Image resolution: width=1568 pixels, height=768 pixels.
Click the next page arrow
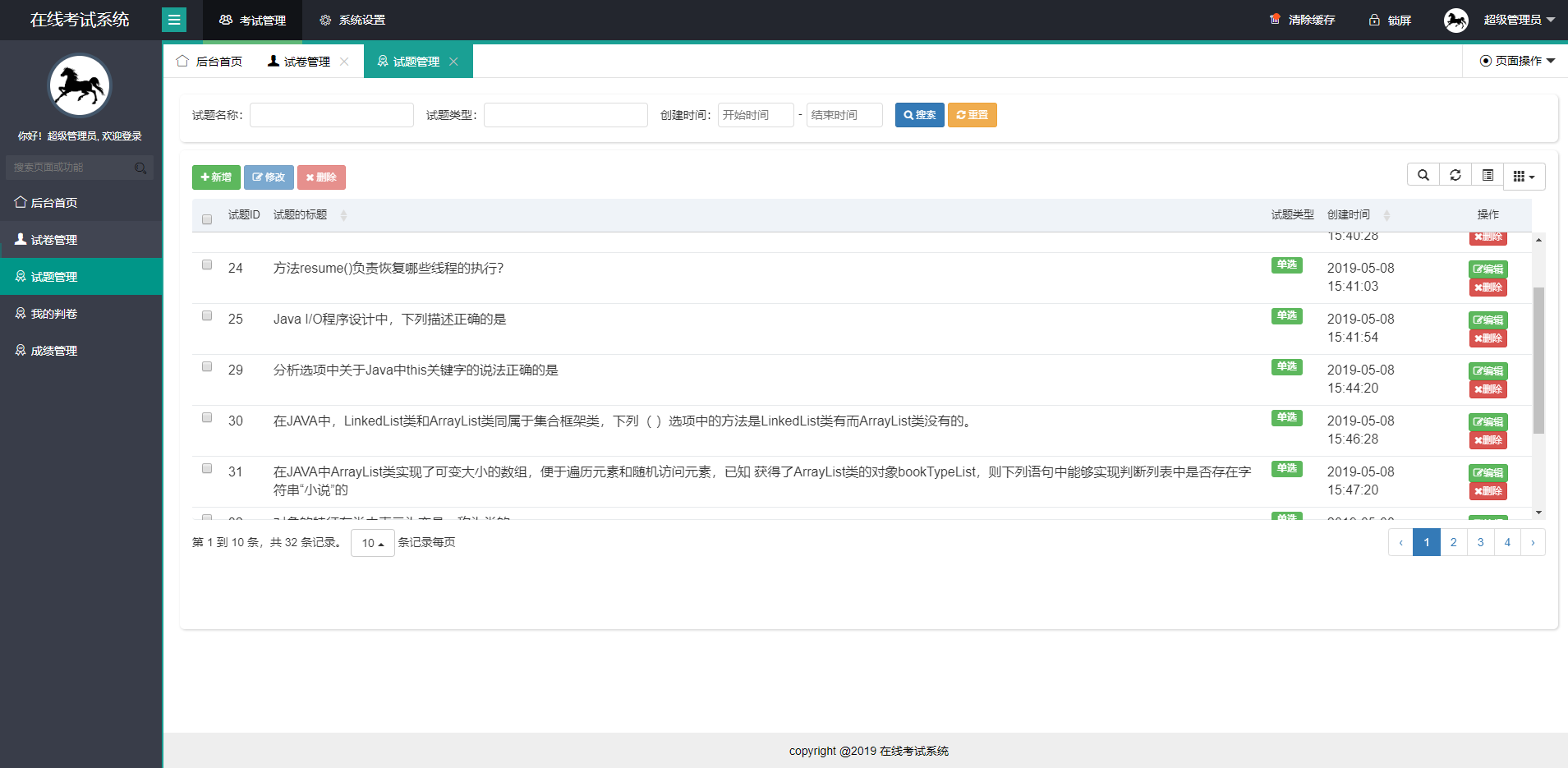pyautogui.click(x=1533, y=542)
